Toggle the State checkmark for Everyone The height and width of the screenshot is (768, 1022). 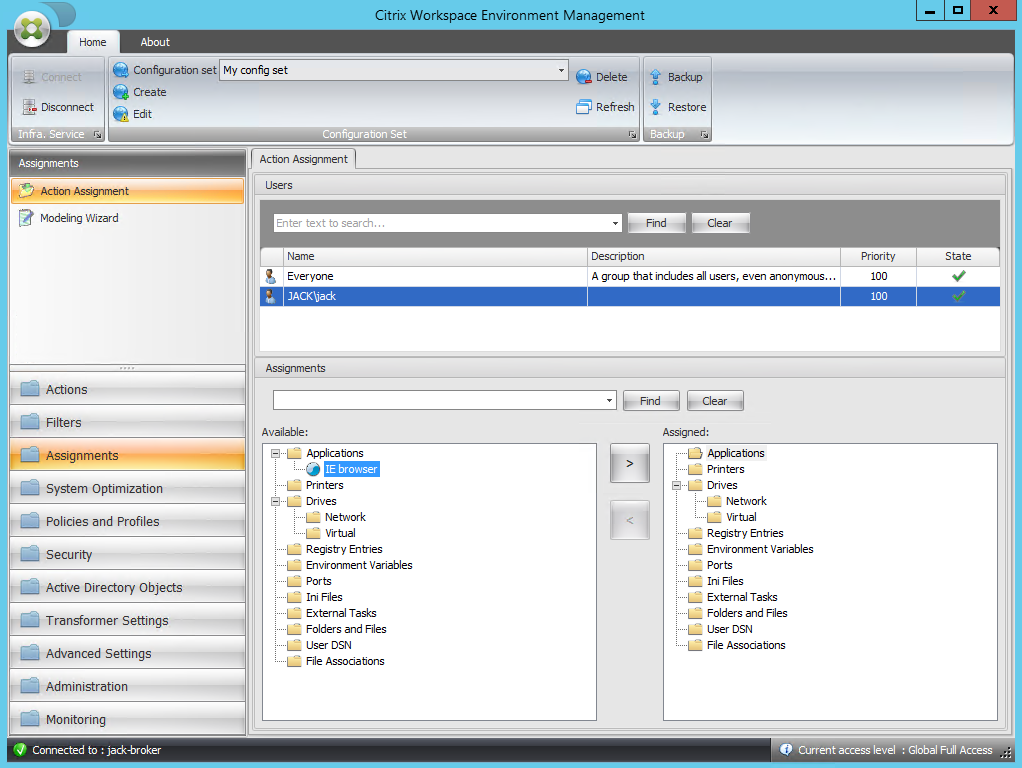tap(956, 275)
